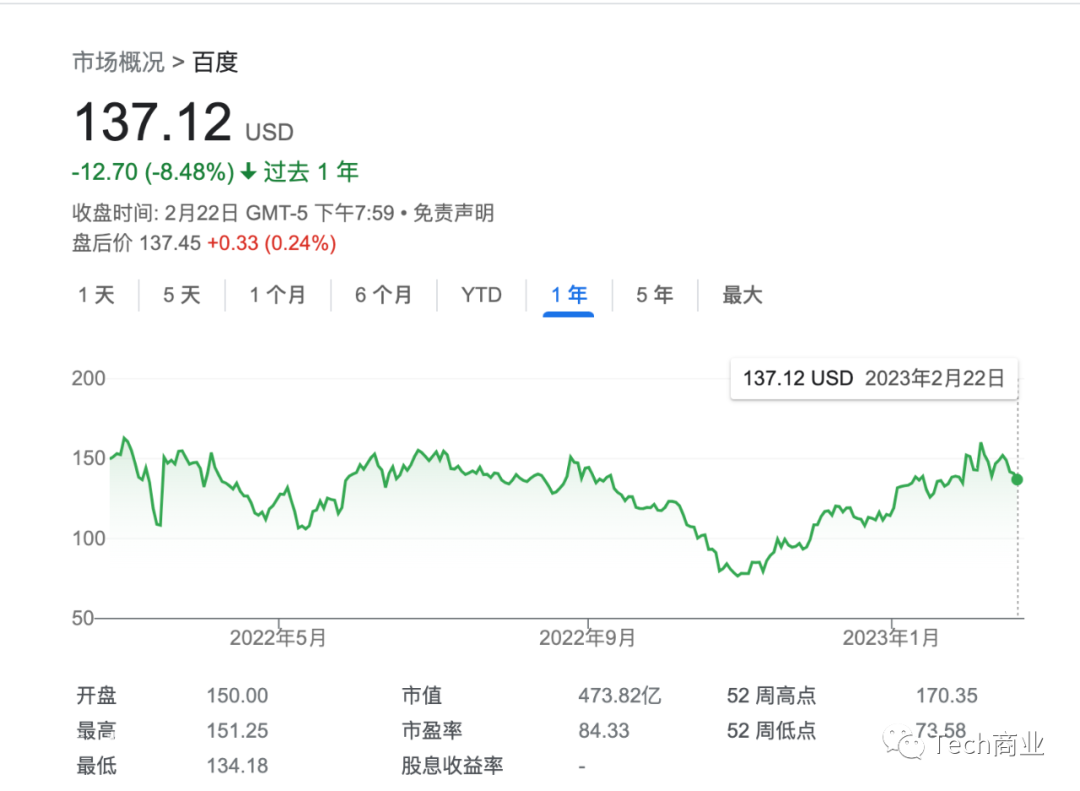Viewport: 1080px width, 791px height.
Task: Click the down arrow beside -8.48%
Action: point(248,172)
